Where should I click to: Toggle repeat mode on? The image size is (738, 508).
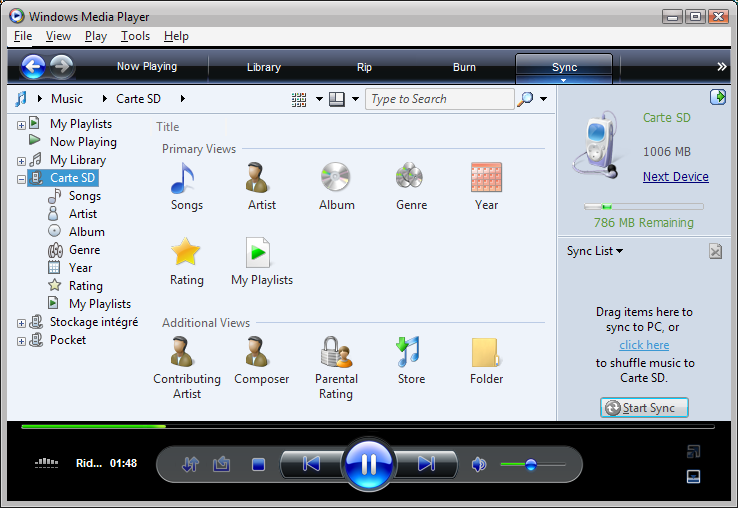222,465
